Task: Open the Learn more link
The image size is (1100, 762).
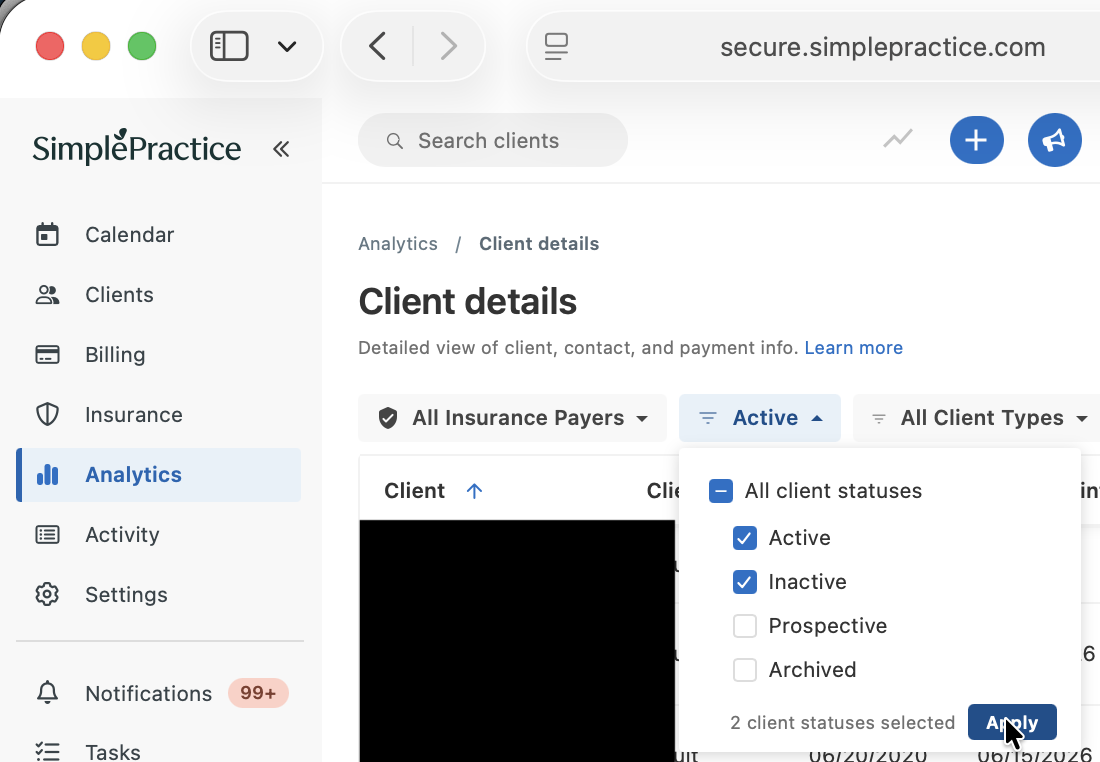Action: (x=854, y=348)
